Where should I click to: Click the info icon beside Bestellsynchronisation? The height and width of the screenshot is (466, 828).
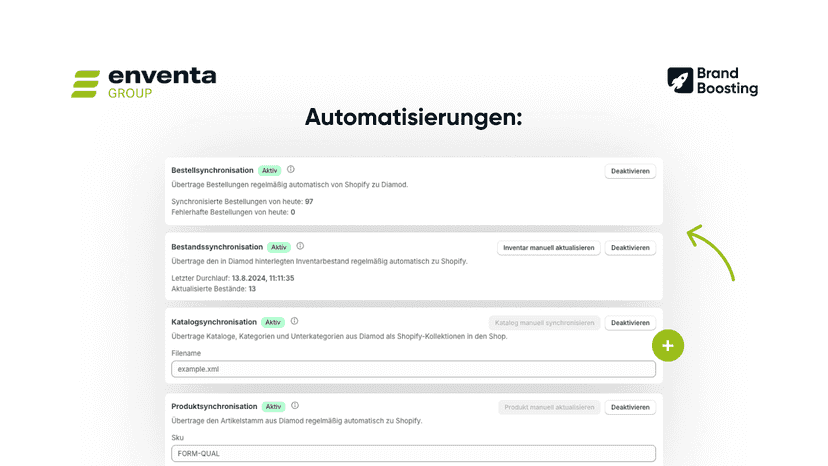pyautogui.click(x=290, y=170)
